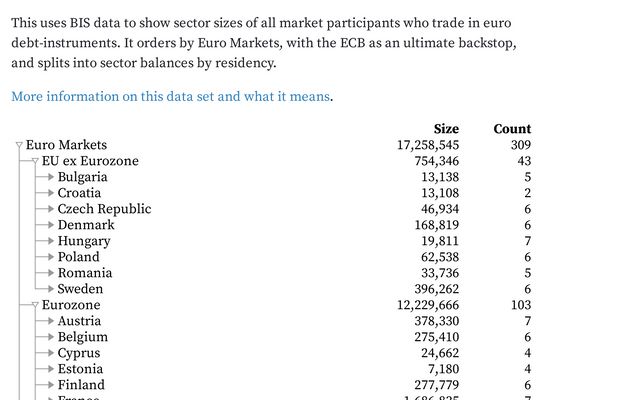Click the Cyprus country label
Screen dimensions: 640x400
point(79,353)
